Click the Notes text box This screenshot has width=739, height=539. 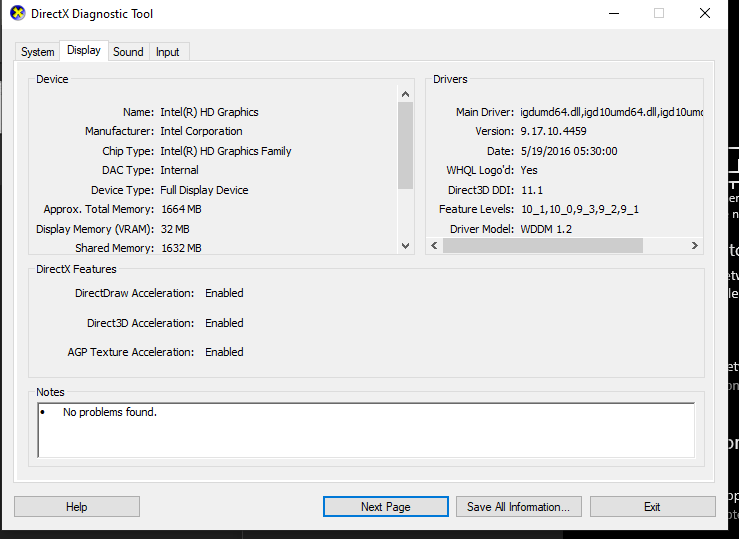click(x=366, y=430)
